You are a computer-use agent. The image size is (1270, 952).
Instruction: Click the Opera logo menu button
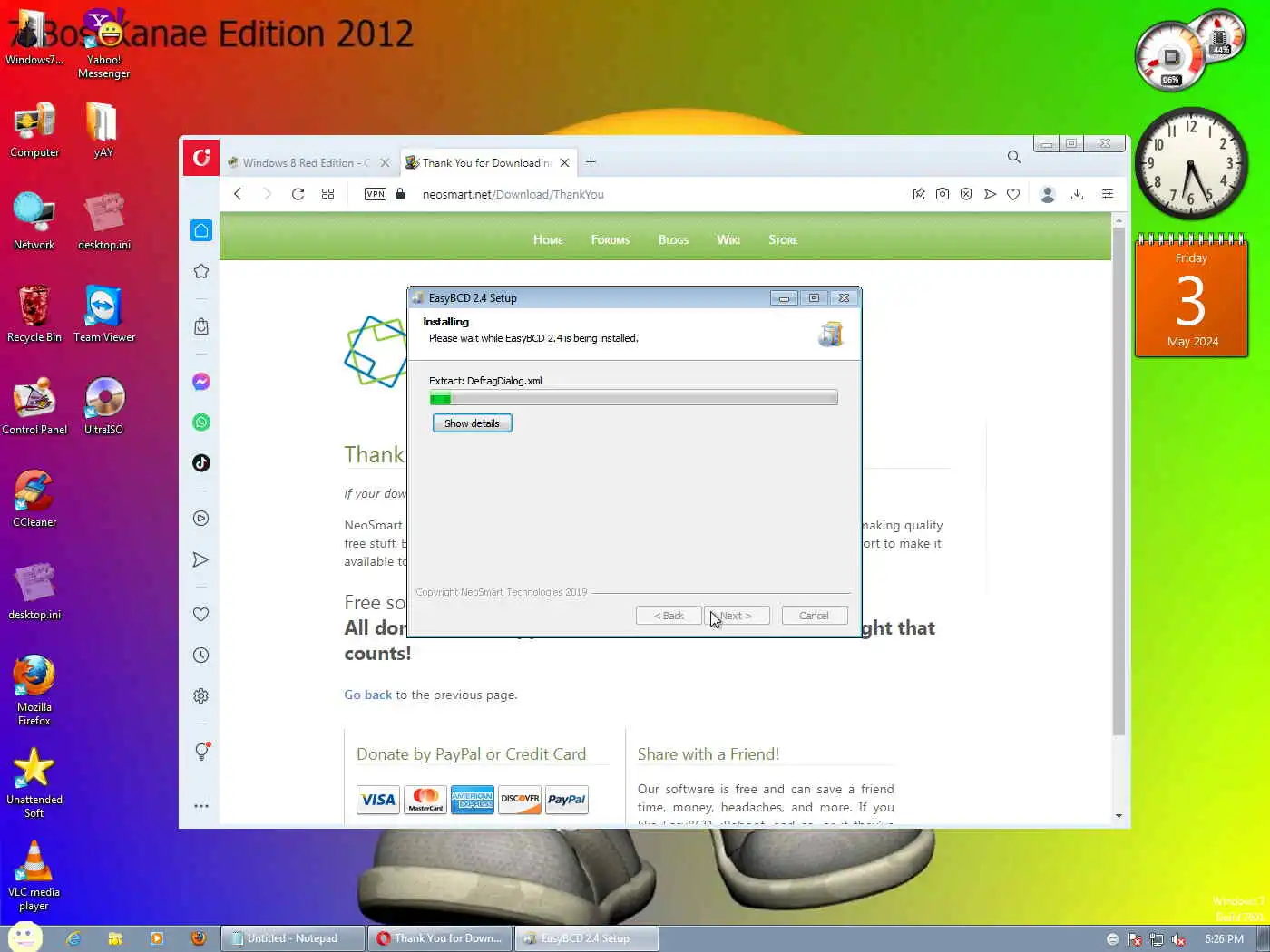201,158
